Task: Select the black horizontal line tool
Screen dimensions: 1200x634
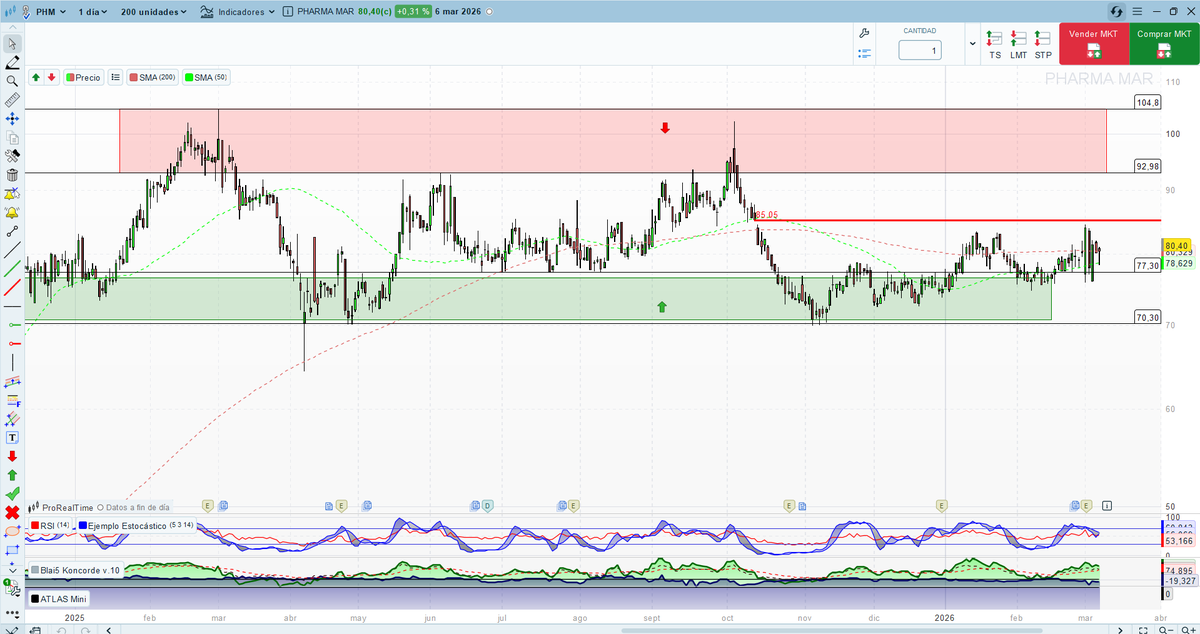Action: [12, 306]
